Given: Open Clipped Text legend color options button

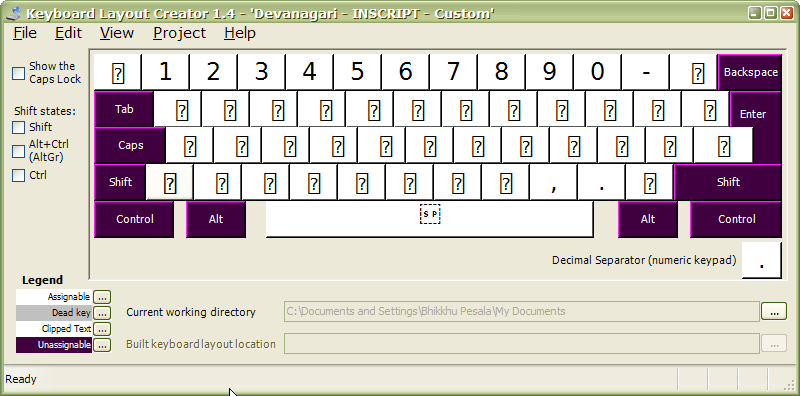Looking at the screenshot, I should pos(102,329).
